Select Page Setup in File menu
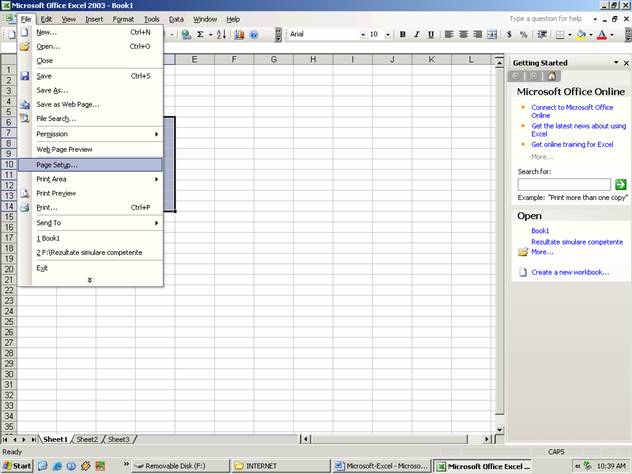 point(90,165)
